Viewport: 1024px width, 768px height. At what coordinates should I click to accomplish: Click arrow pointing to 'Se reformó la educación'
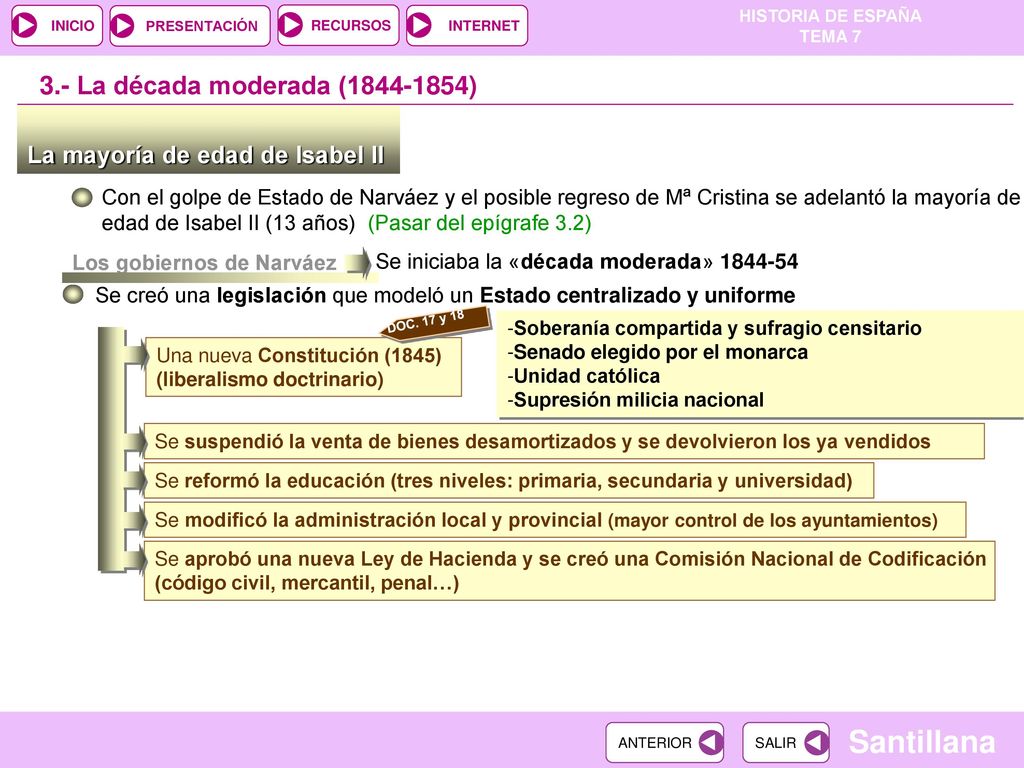click(x=135, y=481)
